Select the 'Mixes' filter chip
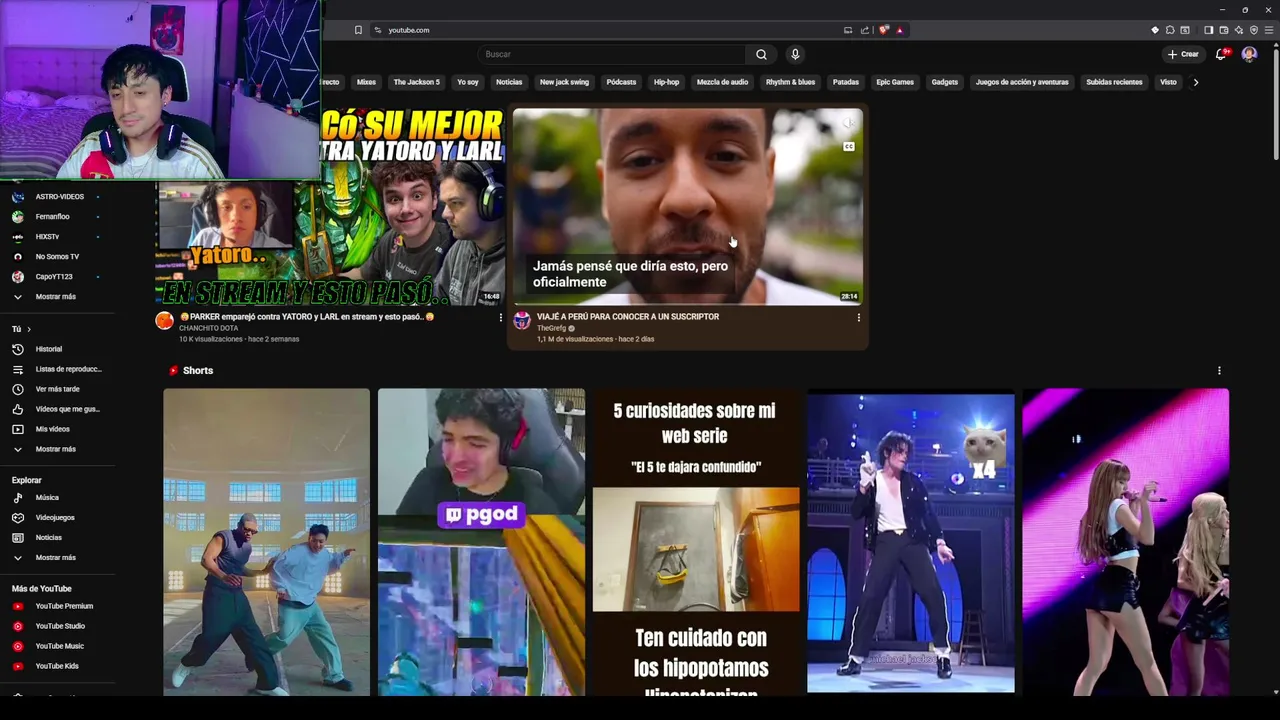The width and height of the screenshot is (1280, 720). 366,82
